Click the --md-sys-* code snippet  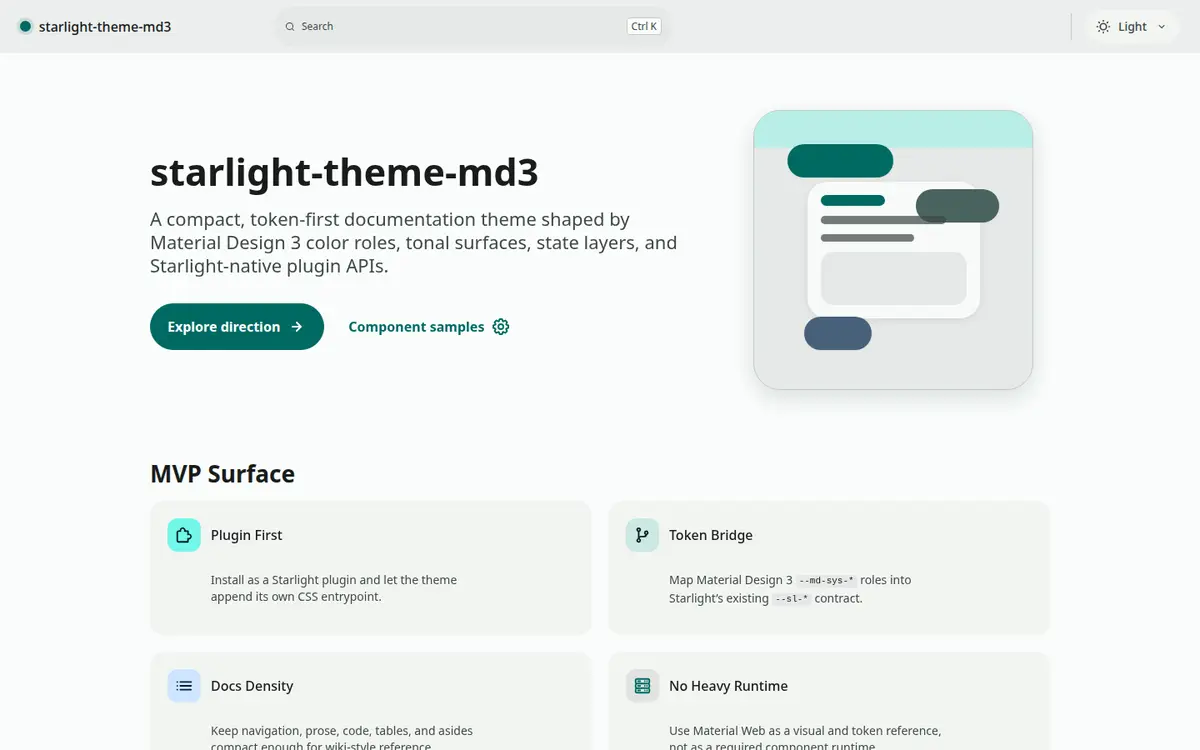pyautogui.click(x=827, y=580)
